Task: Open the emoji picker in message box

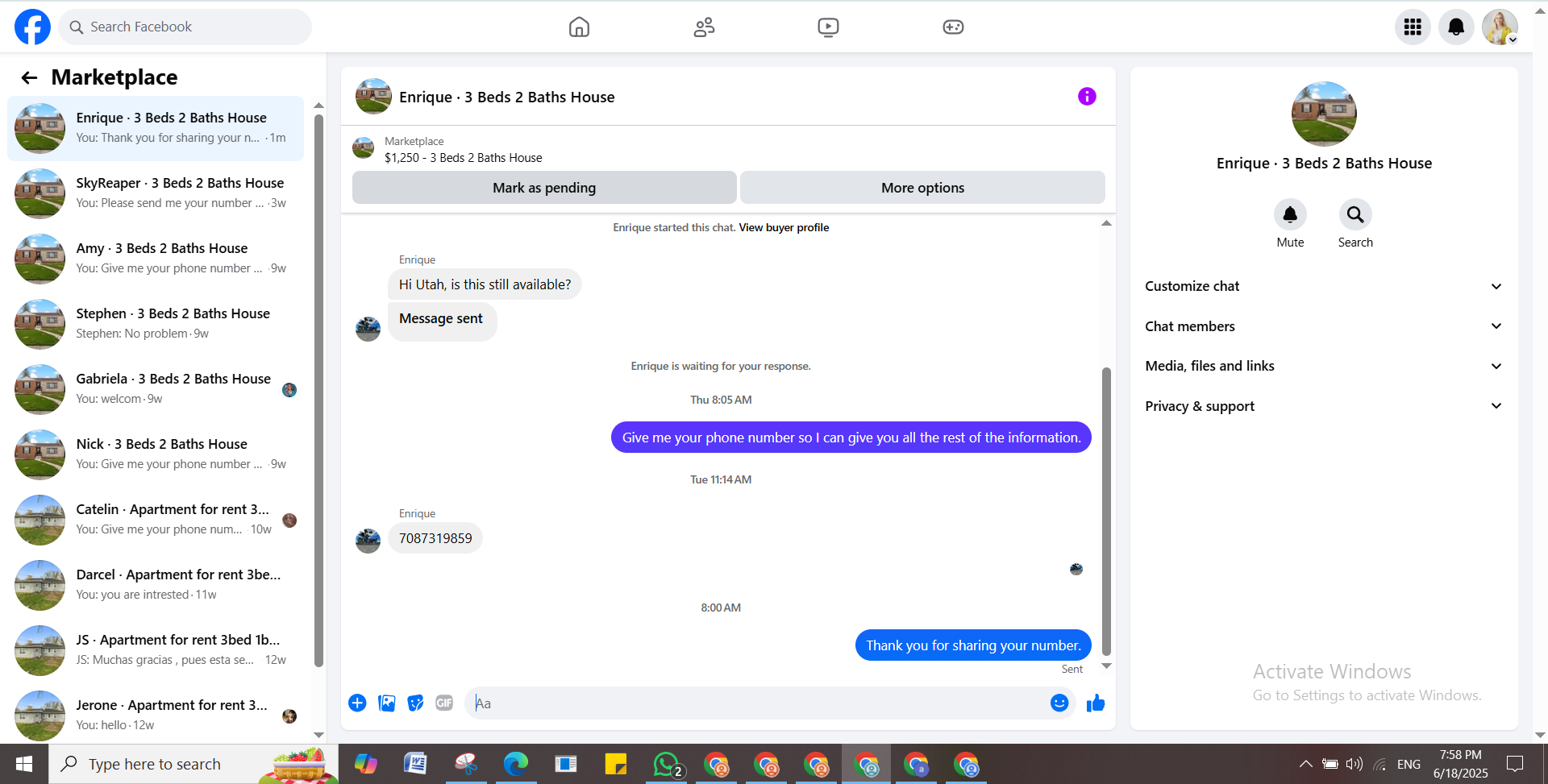Action: [1059, 703]
